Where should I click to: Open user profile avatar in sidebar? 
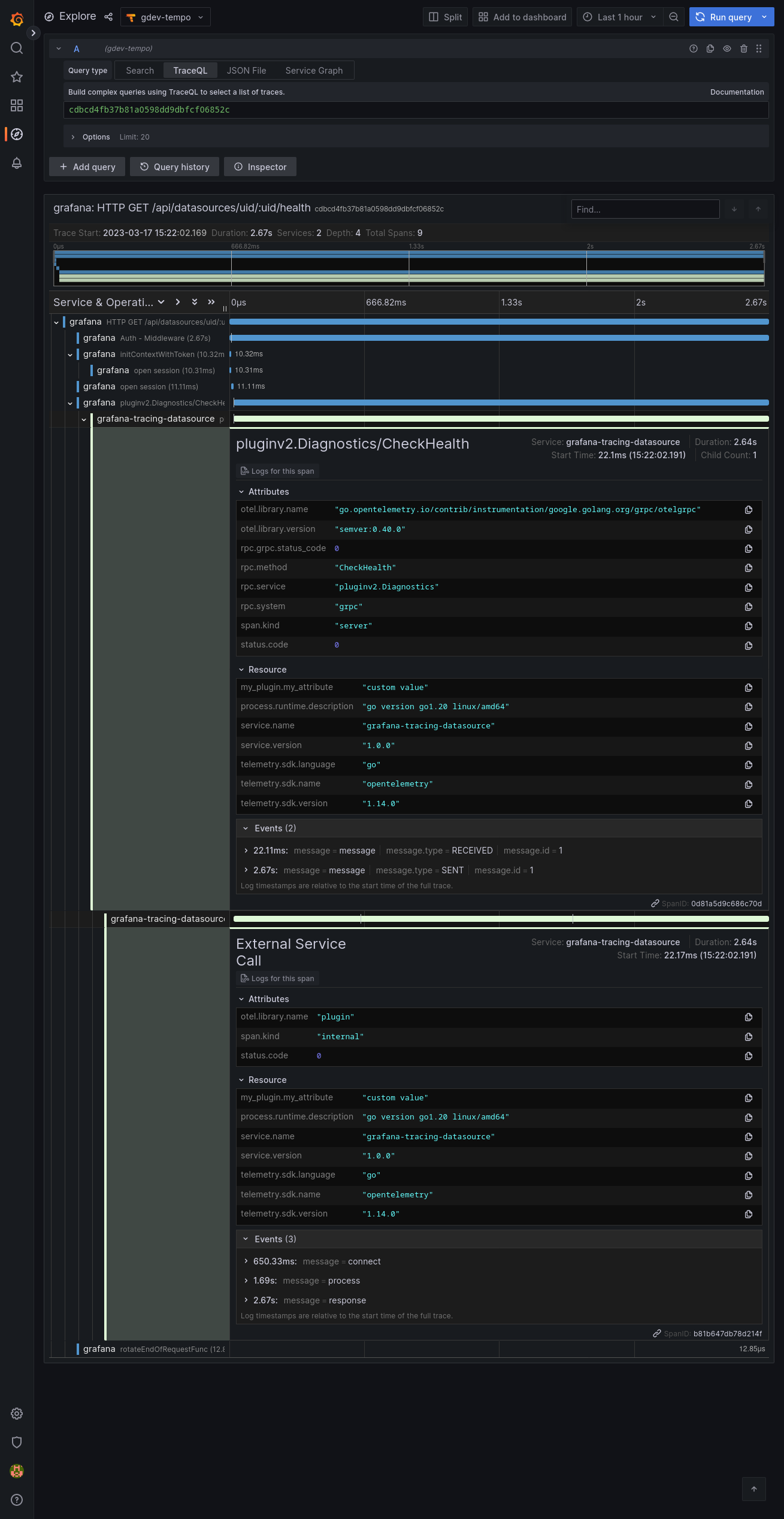click(x=17, y=1471)
